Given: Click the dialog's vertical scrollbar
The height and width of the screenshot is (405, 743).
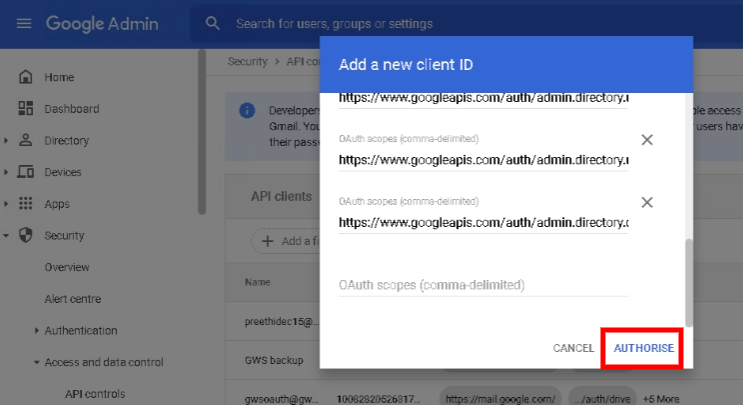Looking at the screenshot, I should click(x=689, y=283).
